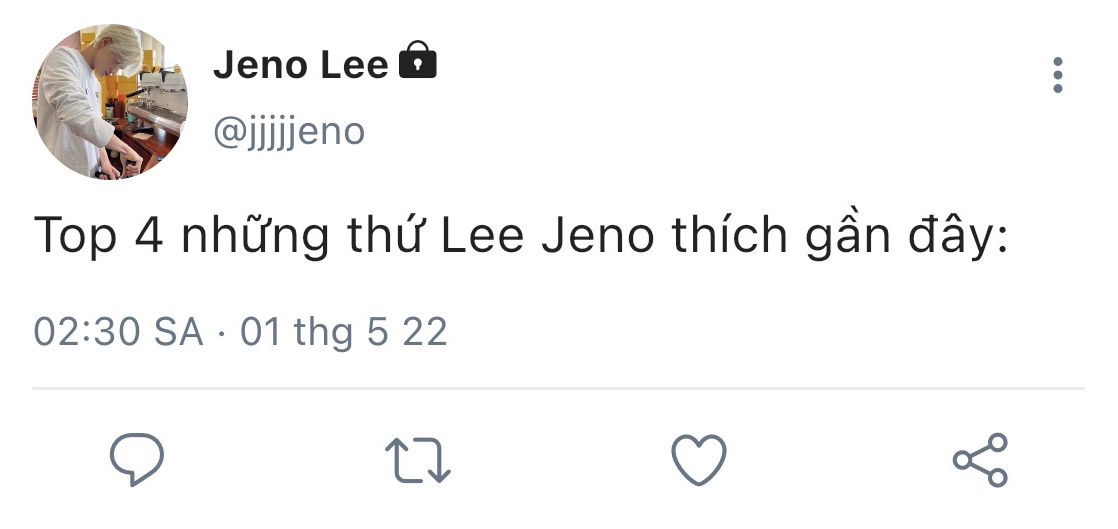Click "gần đây:" at the tweet's end

[x=922, y=238]
